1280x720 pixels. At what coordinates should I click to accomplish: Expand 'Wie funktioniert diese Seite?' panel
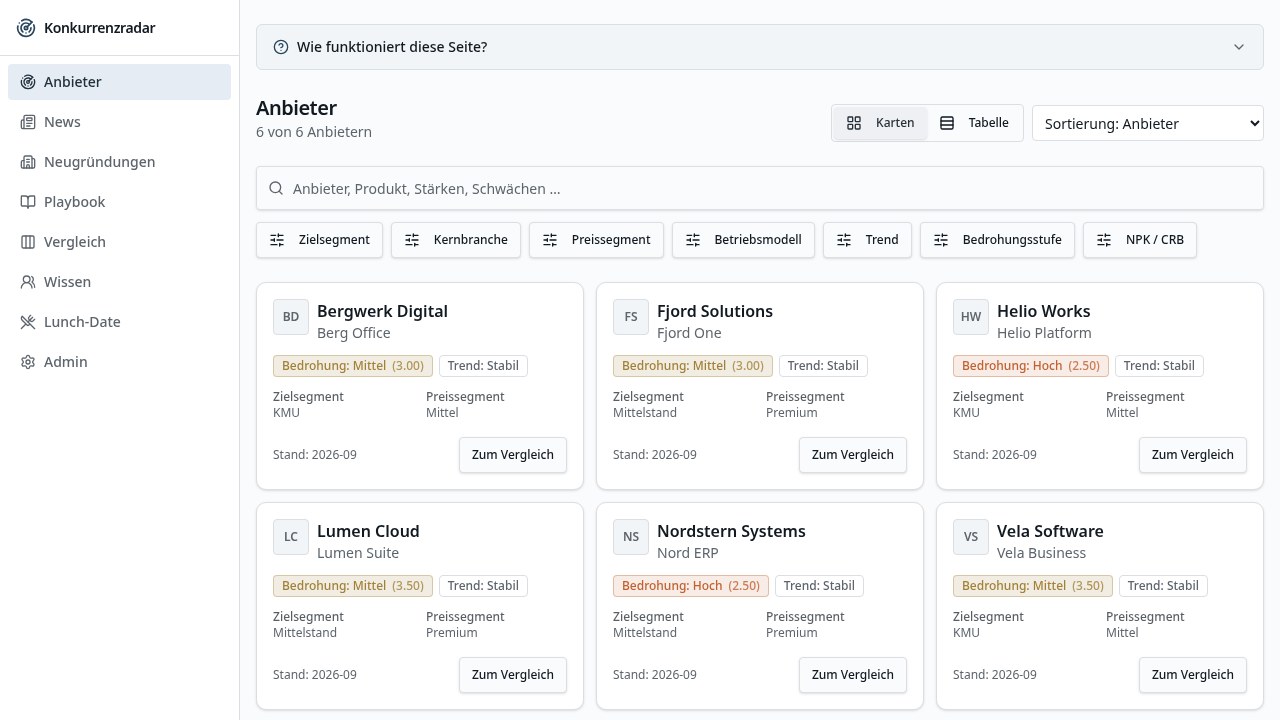coord(760,47)
